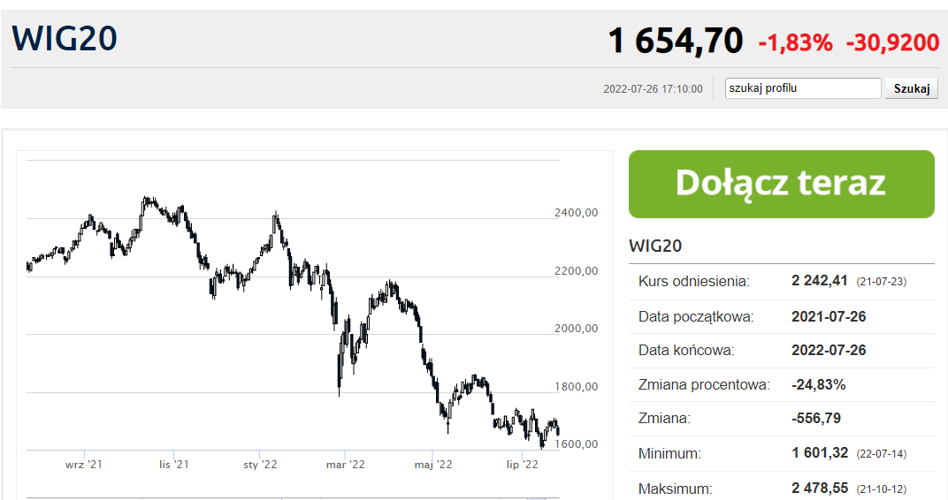Screen dimensions: 948x500
Task: Click the mar '22 label on chart axis
Action: click(x=345, y=464)
